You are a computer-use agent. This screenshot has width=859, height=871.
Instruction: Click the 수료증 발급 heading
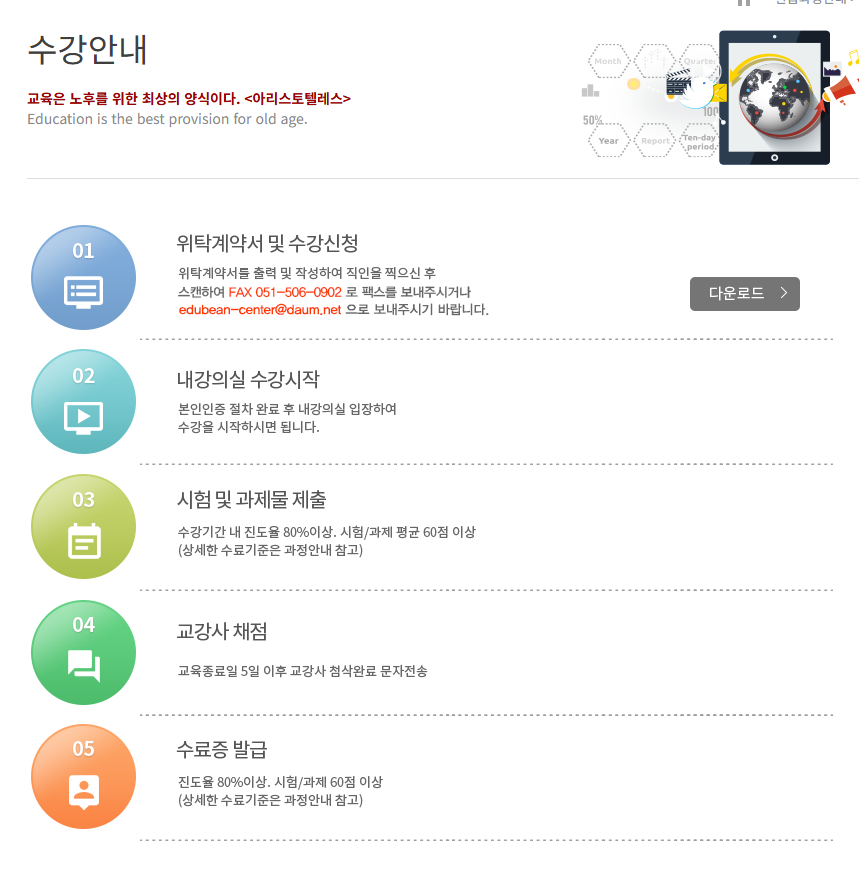pos(222,749)
